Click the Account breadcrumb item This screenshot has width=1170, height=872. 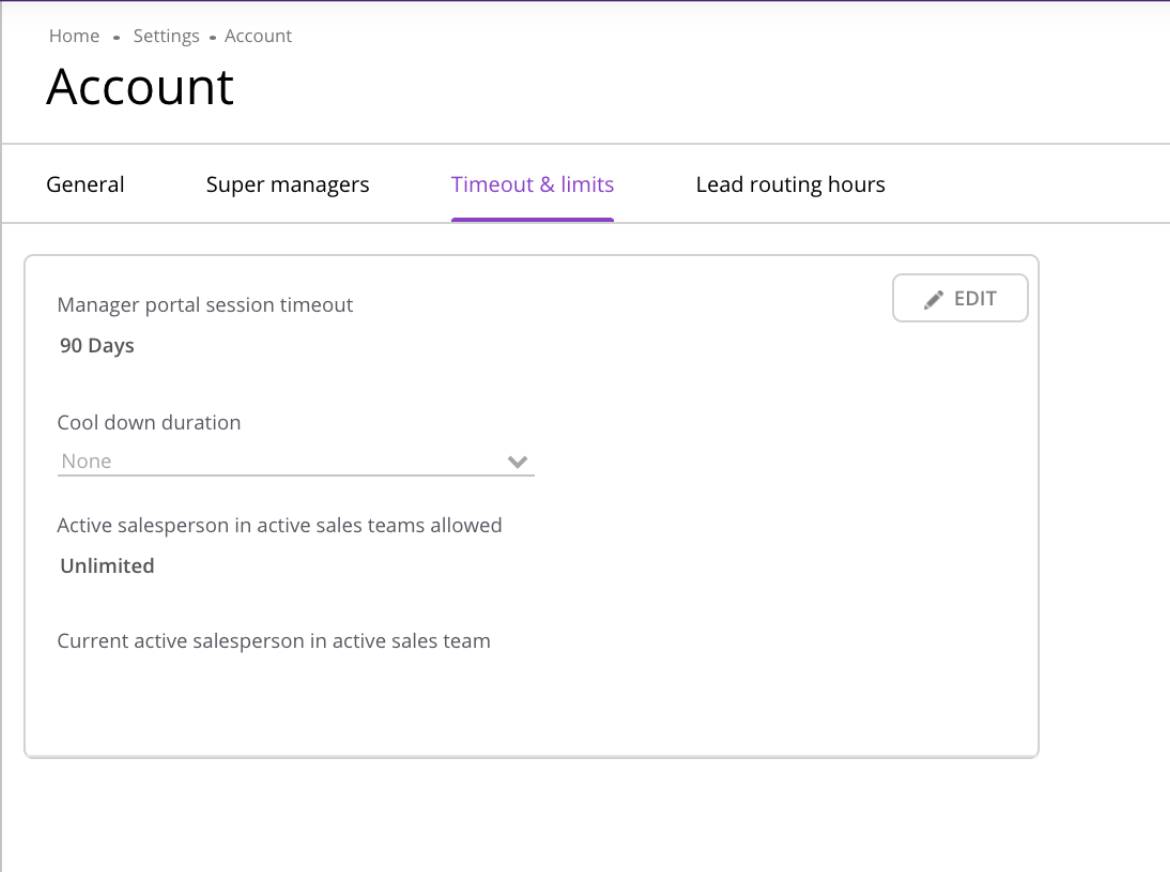(258, 36)
